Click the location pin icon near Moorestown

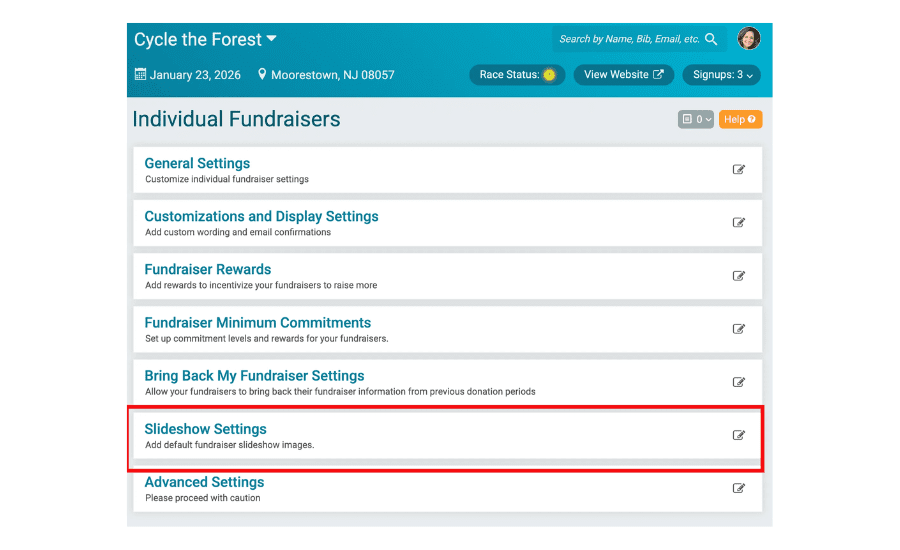pyautogui.click(x=262, y=74)
